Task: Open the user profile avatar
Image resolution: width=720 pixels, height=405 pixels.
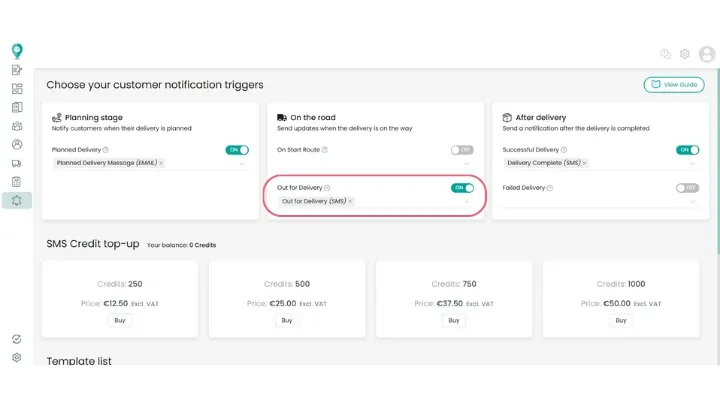Action: (707, 54)
